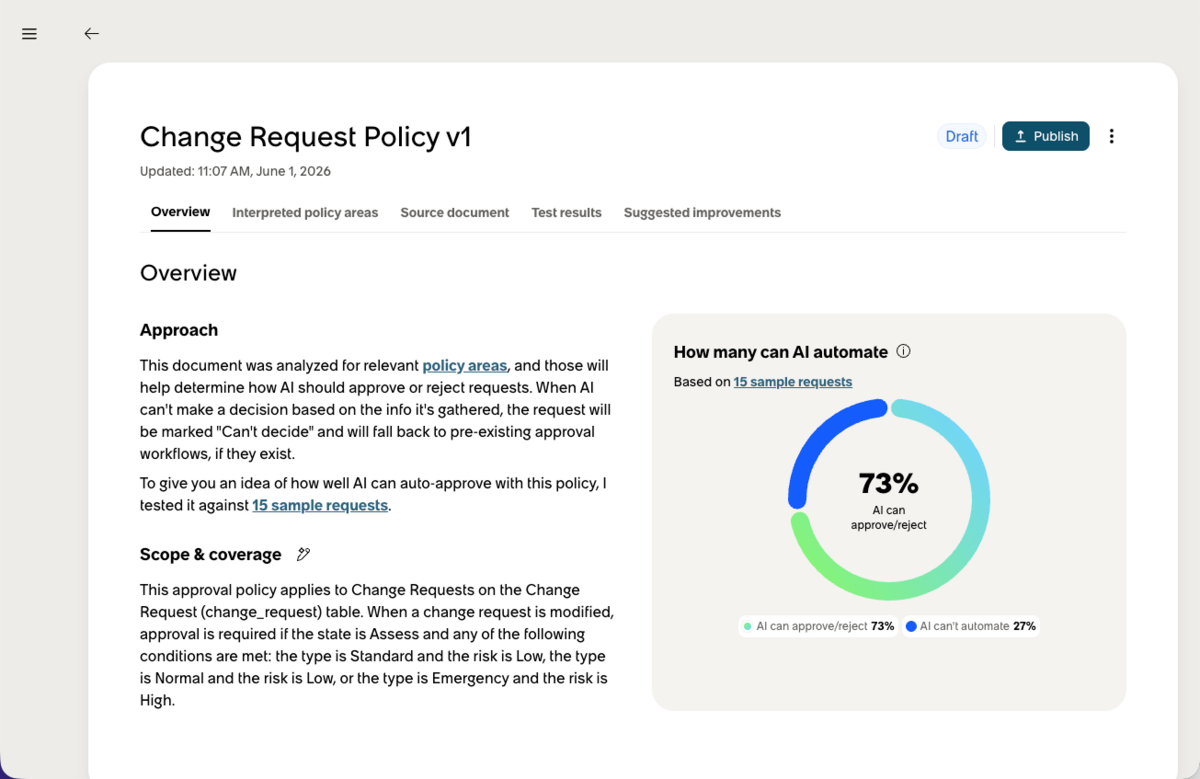This screenshot has height=779, width=1200.
Task: Go back with the left arrow
Action: pyautogui.click(x=91, y=34)
